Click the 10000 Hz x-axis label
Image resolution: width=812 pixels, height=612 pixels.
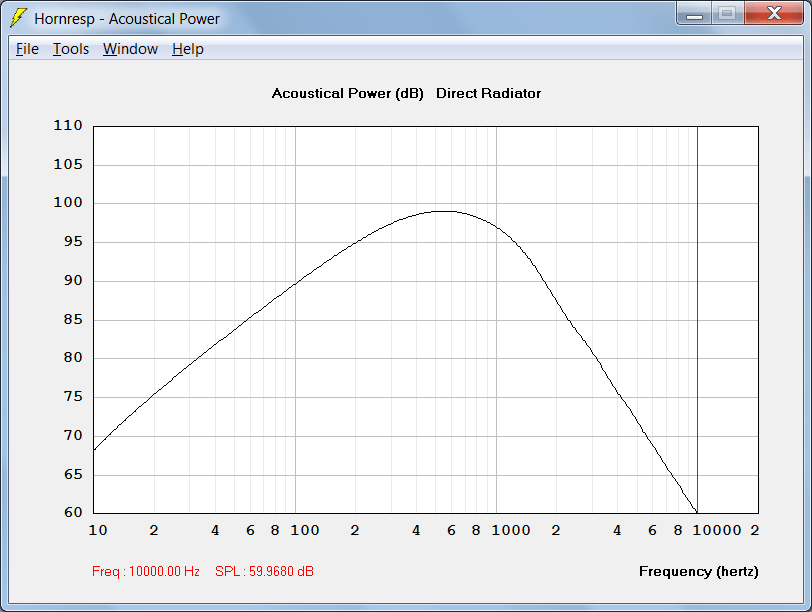click(717, 530)
